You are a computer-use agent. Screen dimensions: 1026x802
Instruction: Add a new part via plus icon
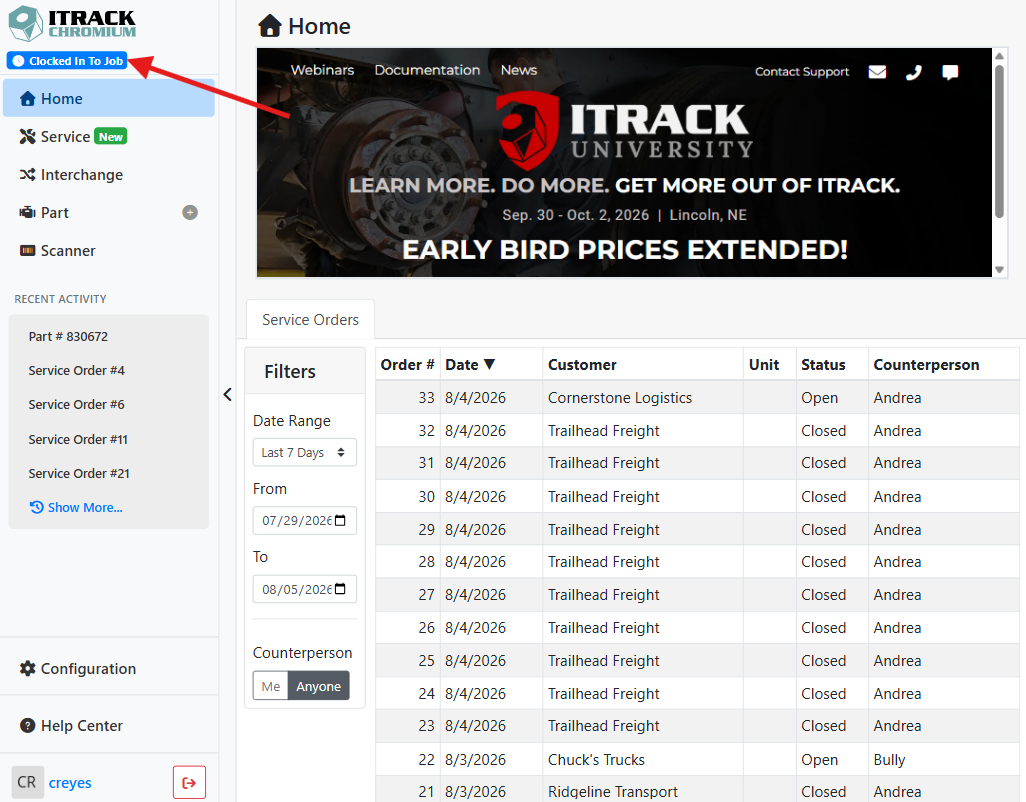click(x=190, y=213)
